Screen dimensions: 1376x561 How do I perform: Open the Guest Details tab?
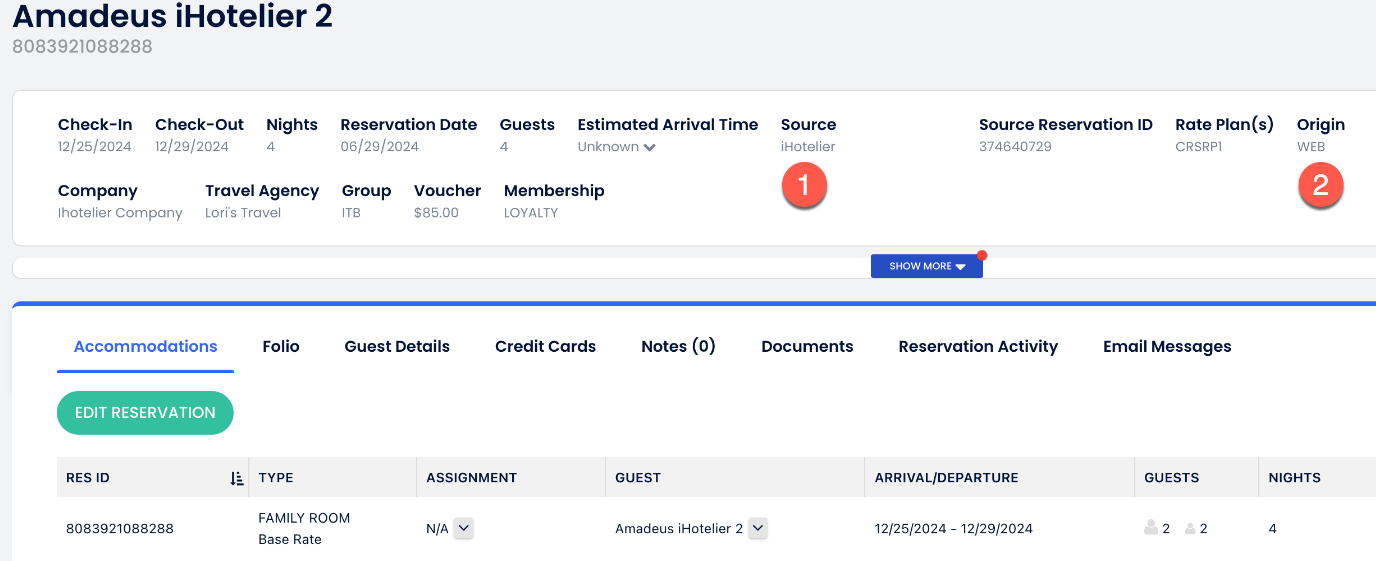[x=397, y=346]
